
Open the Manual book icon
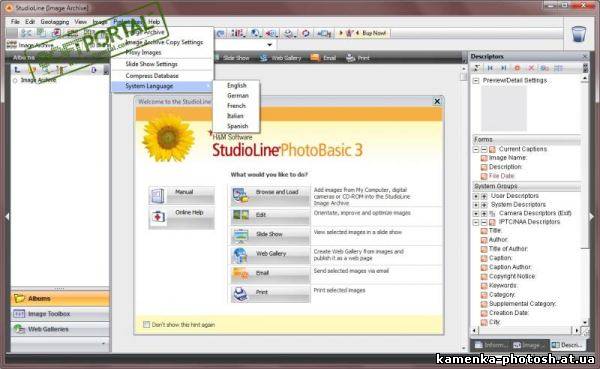pyautogui.click(x=157, y=196)
